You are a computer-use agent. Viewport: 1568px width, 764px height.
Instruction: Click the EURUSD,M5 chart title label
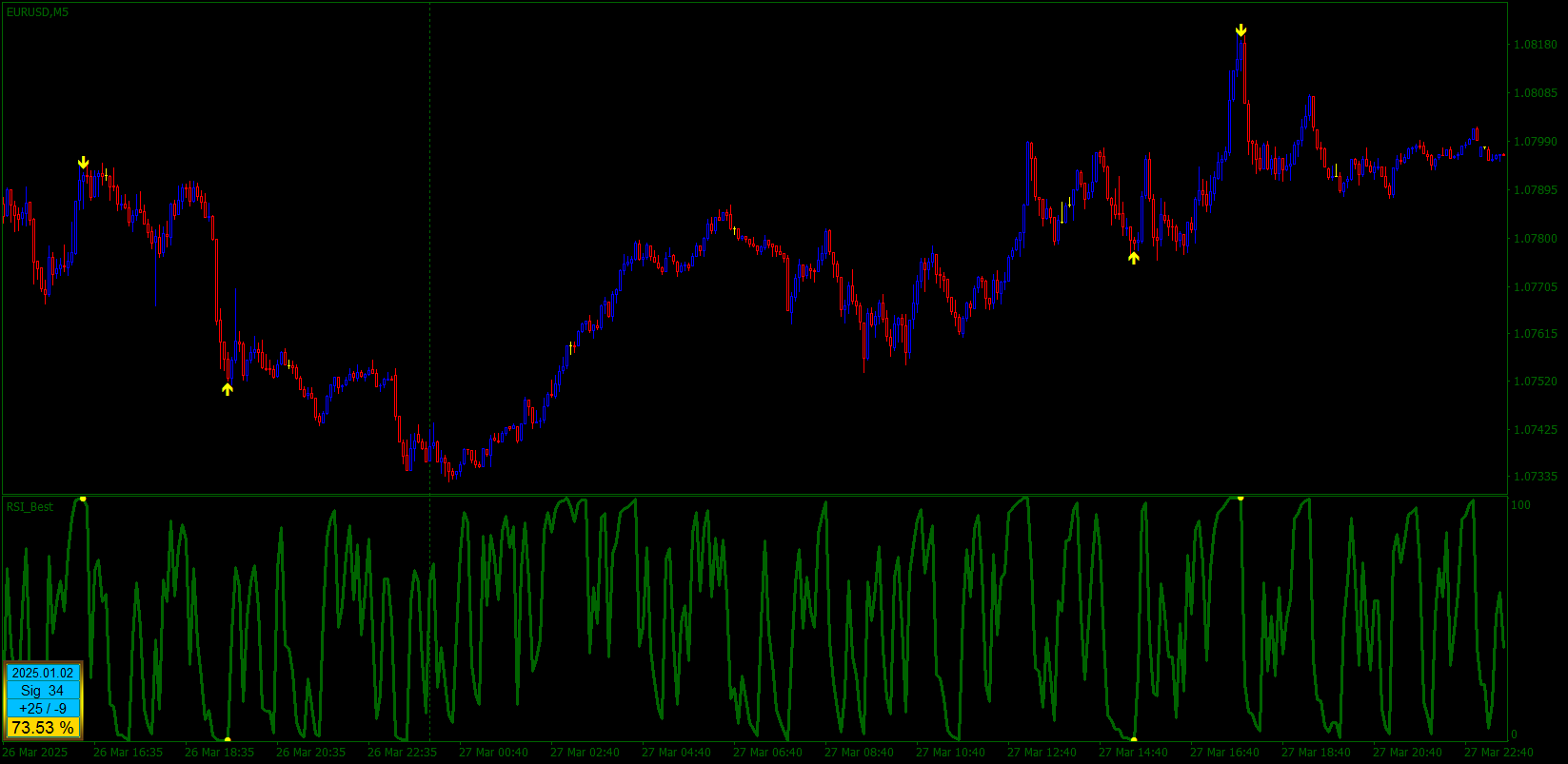(x=37, y=12)
